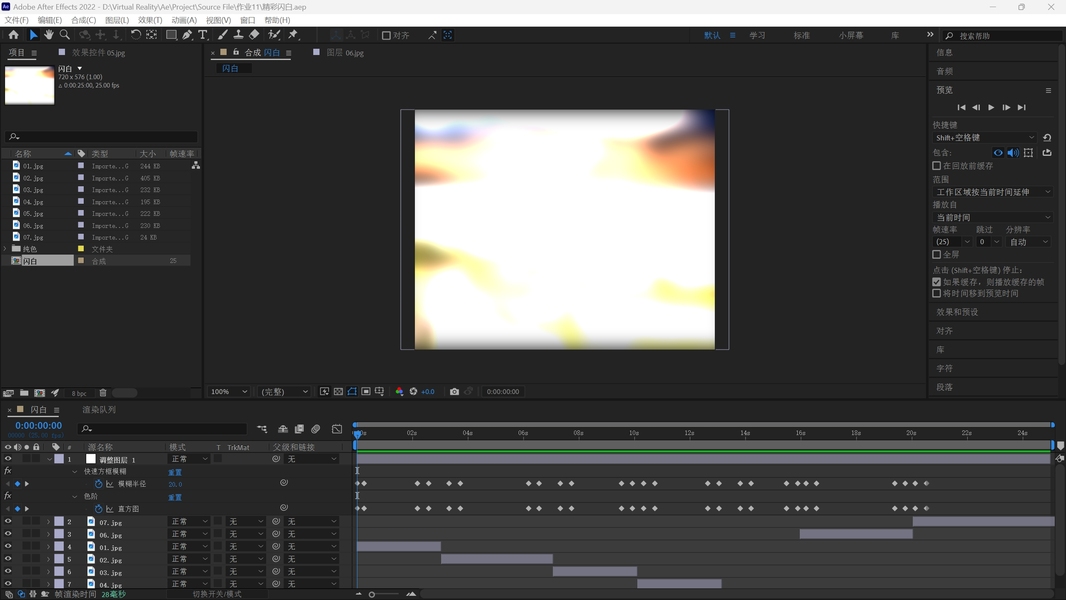Screen dimensions: 1066x600
Task: Click label color of layer 07.jpg
Action: pos(59,522)
